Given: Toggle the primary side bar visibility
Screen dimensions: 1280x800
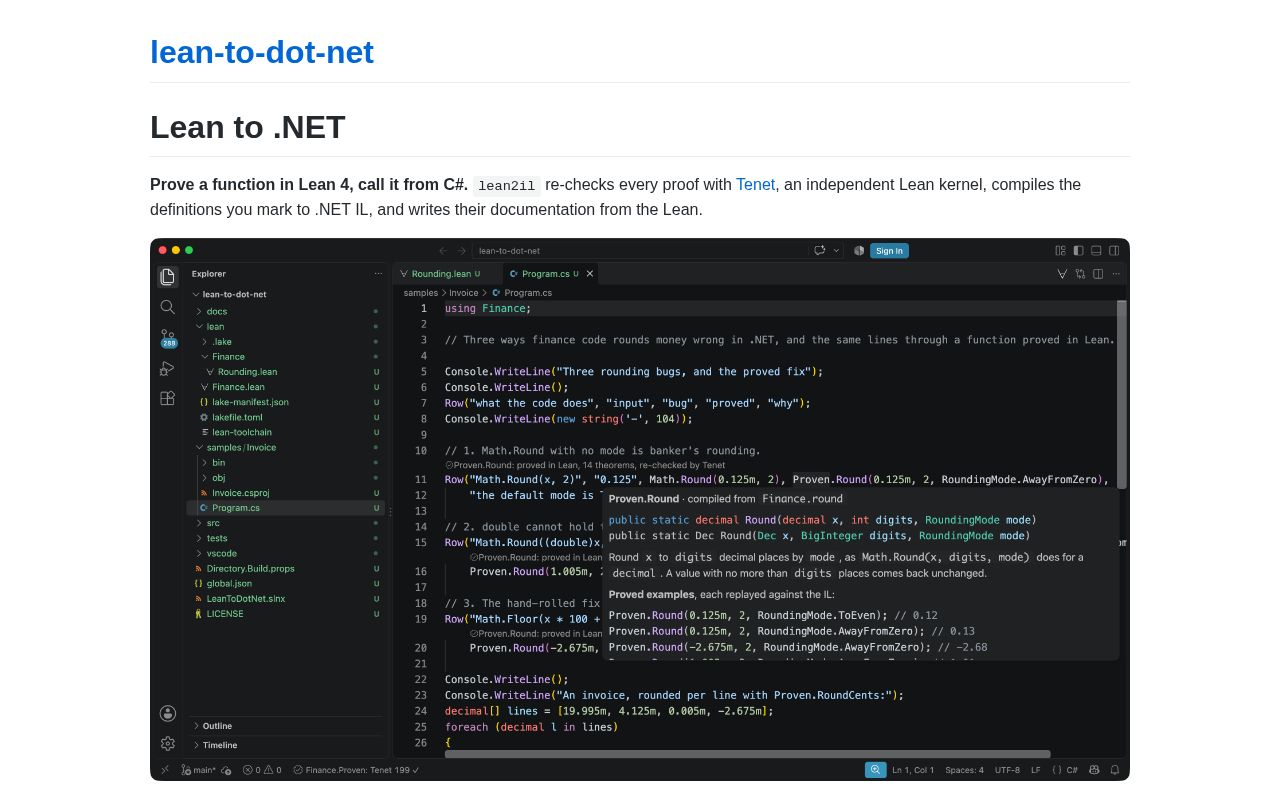Looking at the screenshot, I should 1078,251.
